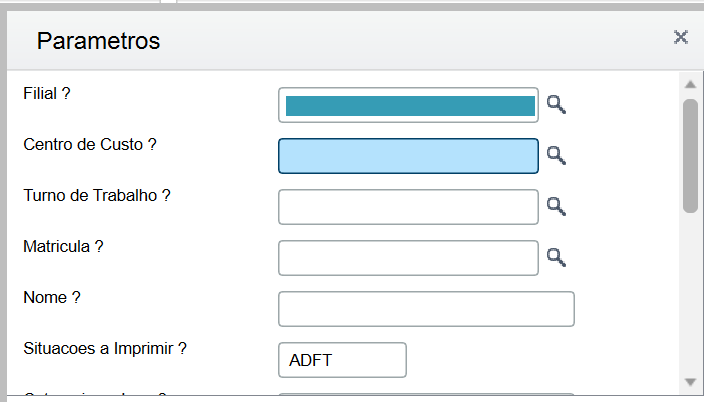
Task: Focus the Matricula input box
Action: [x=408, y=258]
